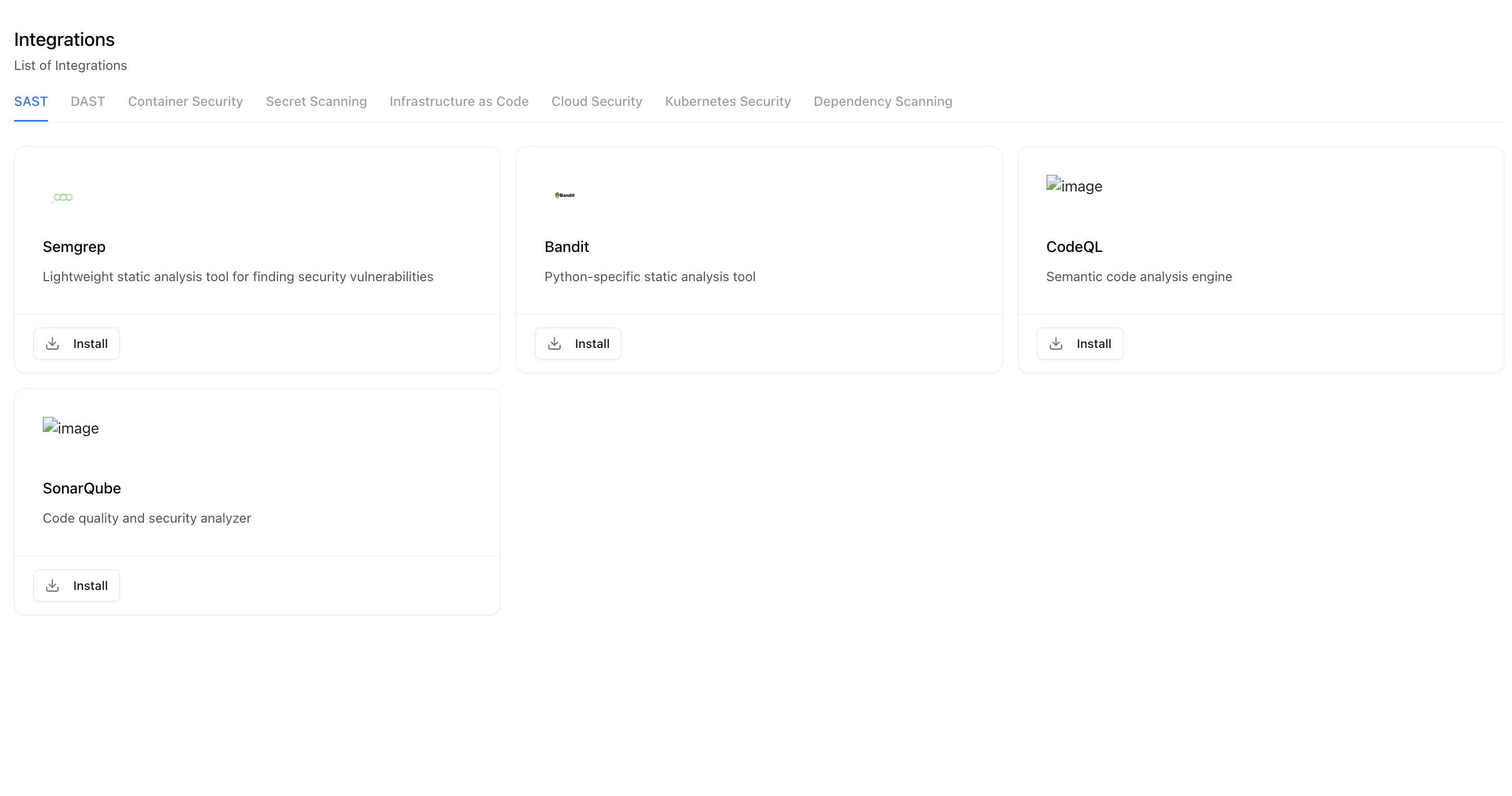The image size is (1512, 796).
Task: Switch to Kubernetes Security tab
Action: coord(728,102)
